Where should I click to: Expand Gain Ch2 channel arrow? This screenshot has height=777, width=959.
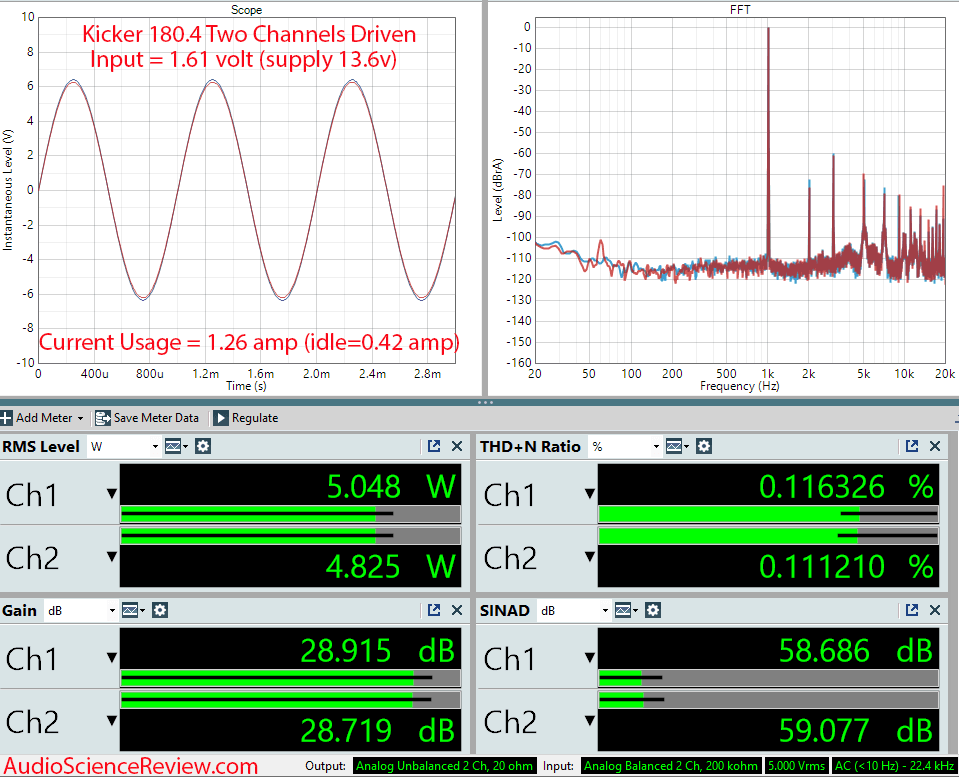pyautogui.click(x=112, y=721)
